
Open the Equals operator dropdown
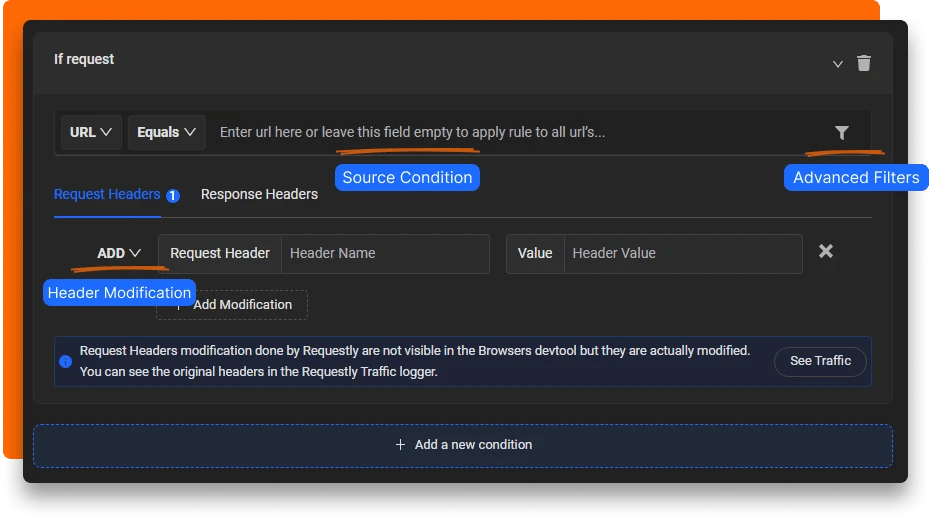(x=166, y=132)
